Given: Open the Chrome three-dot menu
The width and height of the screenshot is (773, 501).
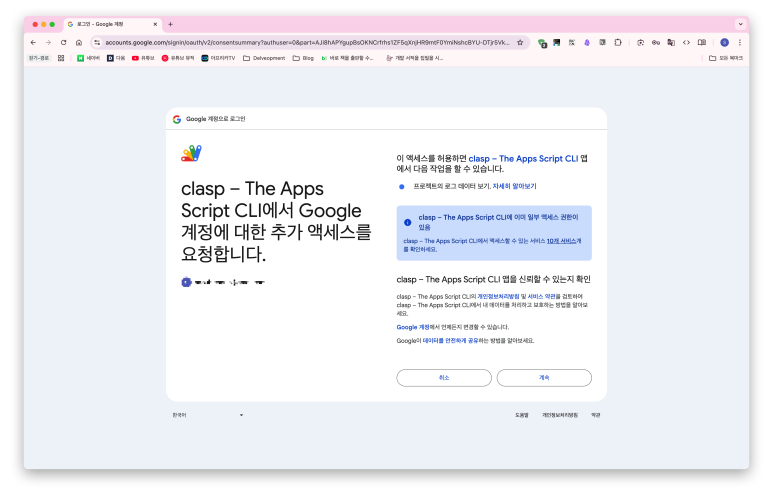Looking at the screenshot, I should click(x=740, y=42).
